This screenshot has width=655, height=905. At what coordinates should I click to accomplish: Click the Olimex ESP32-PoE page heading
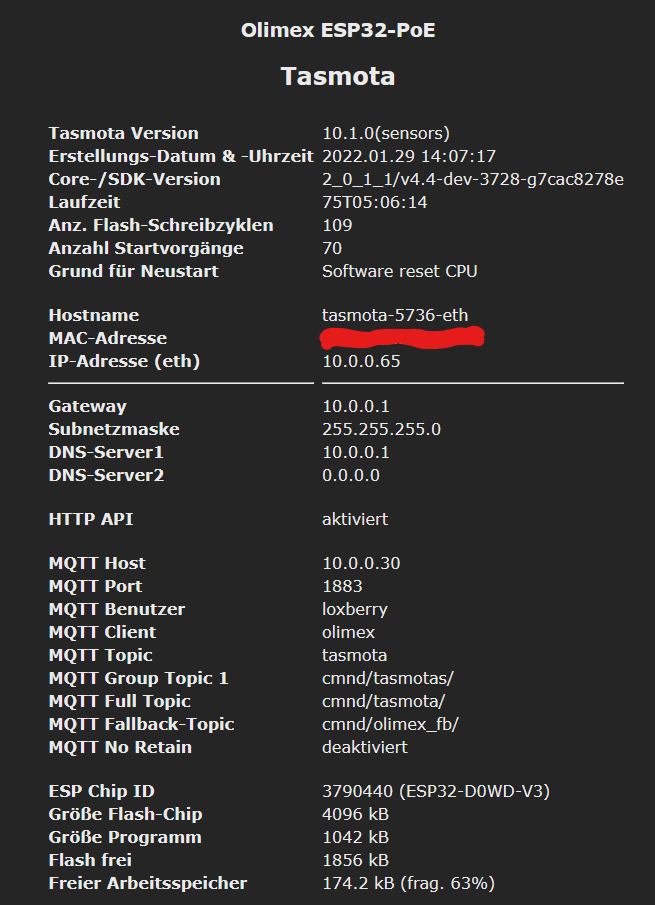click(338, 30)
